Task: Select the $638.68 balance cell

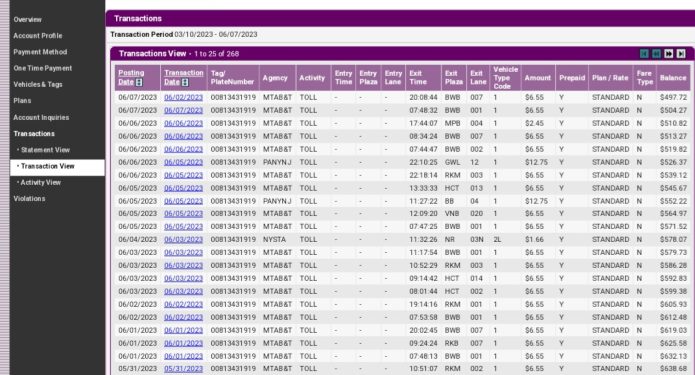Action: (x=673, y=369)
